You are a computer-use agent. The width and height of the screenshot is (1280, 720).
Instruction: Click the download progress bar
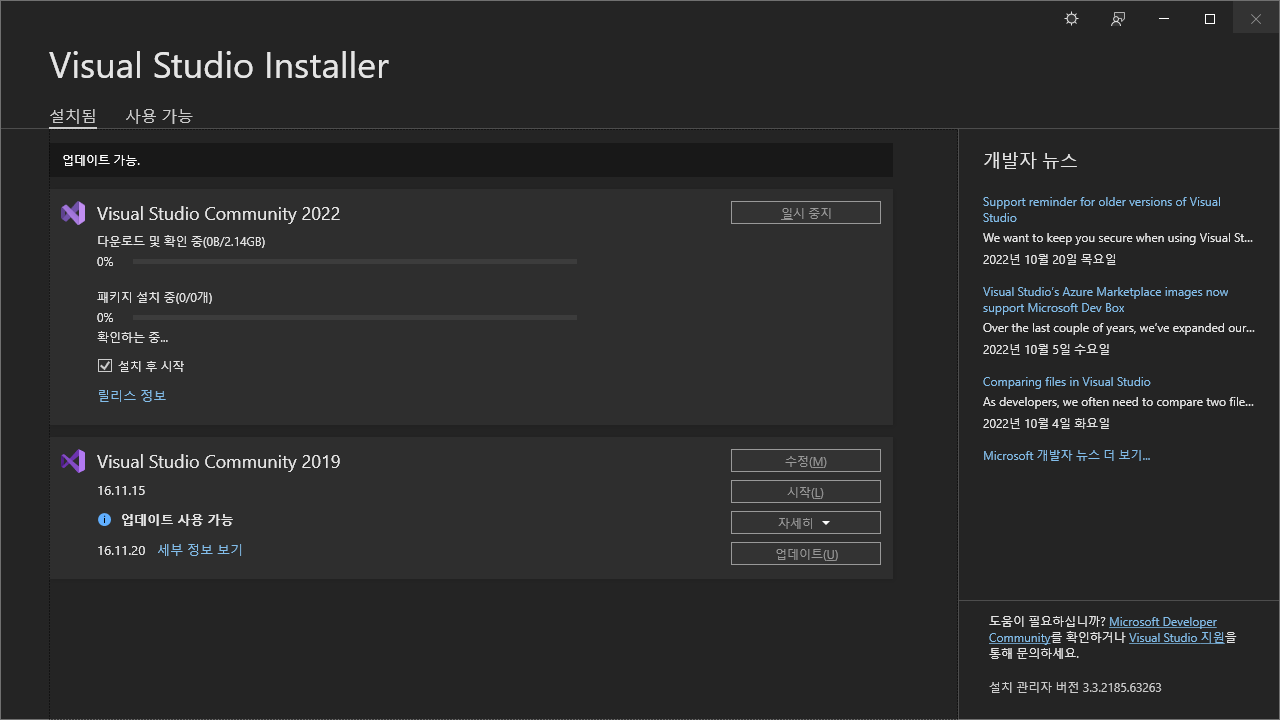[355, 262]
